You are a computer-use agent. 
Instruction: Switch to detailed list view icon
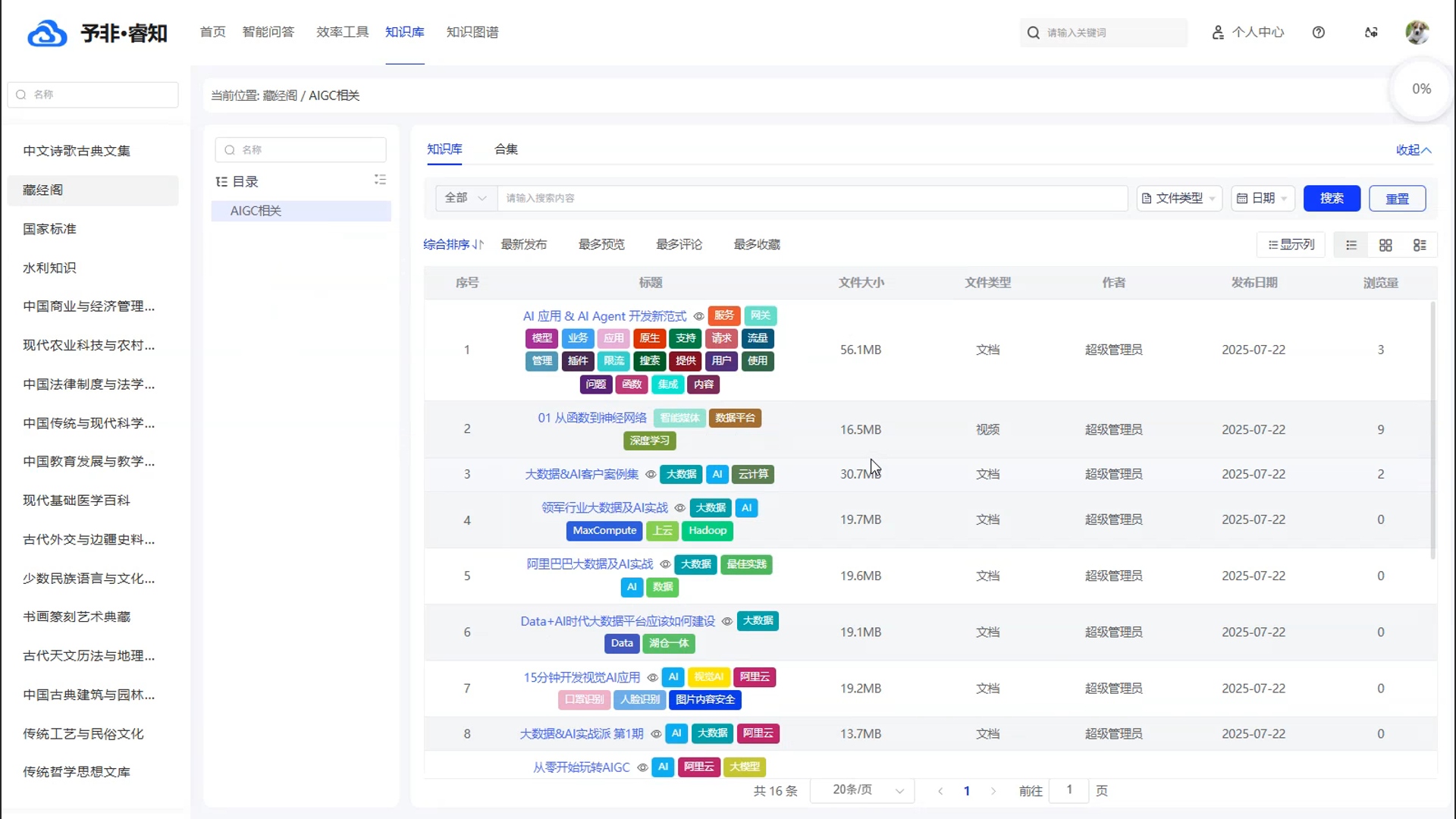[1420, 245]
